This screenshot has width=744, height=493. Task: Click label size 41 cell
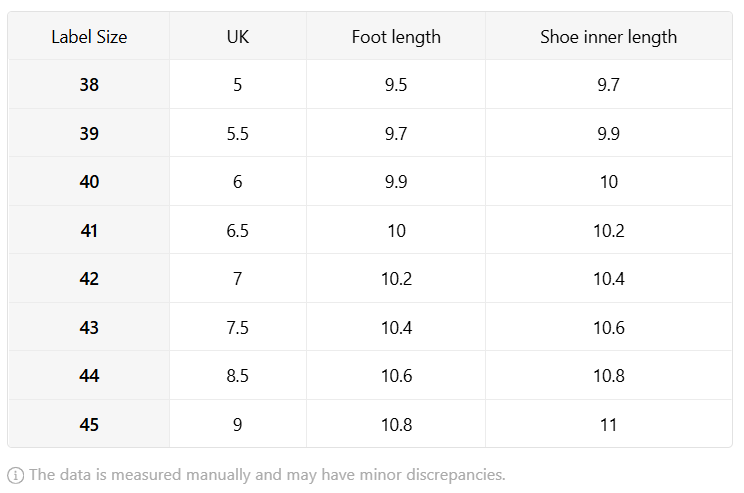(89, 231)
